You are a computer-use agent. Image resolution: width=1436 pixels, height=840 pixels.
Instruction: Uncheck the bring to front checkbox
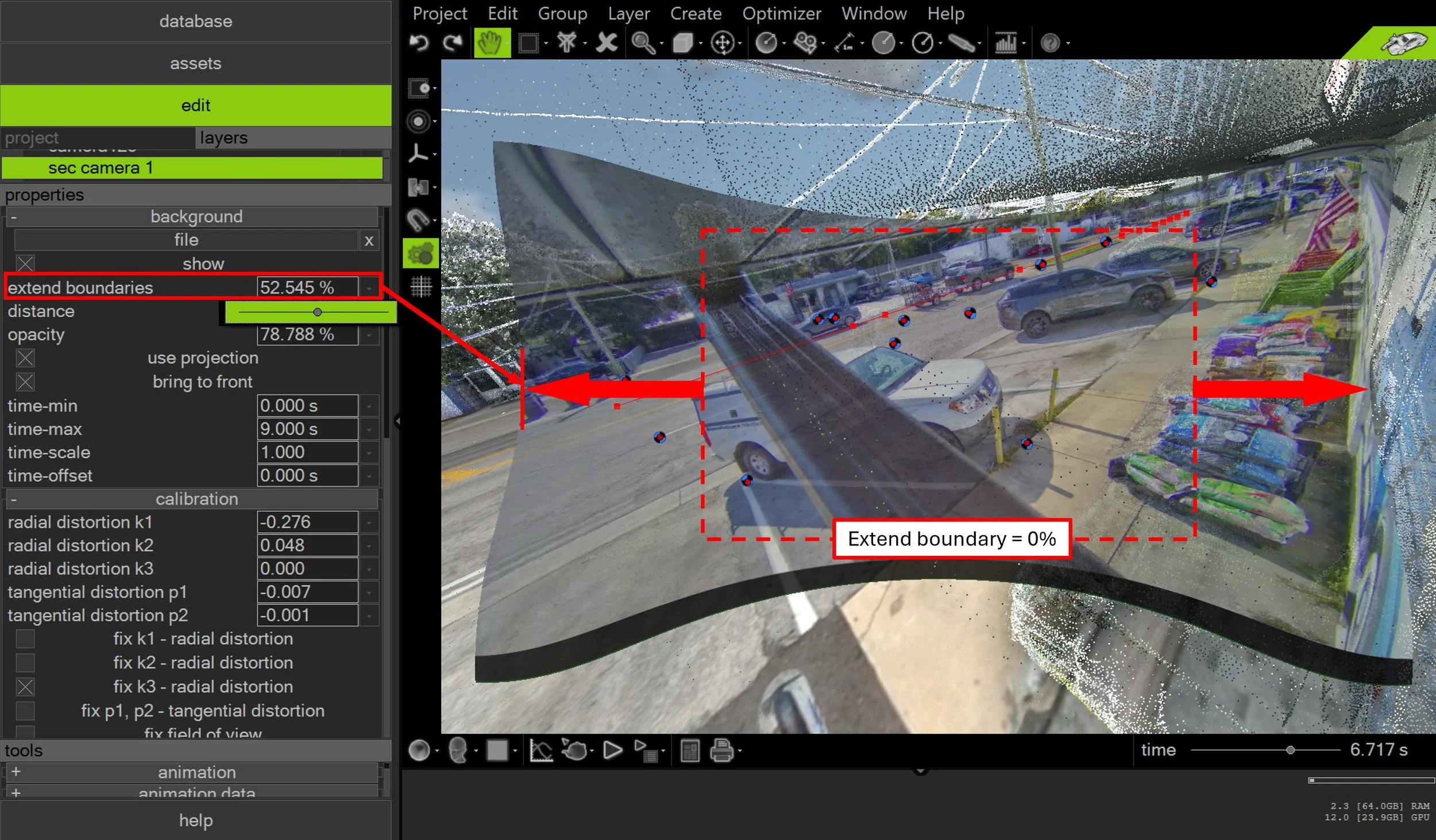pyautogui.click(x=25, y=382)
